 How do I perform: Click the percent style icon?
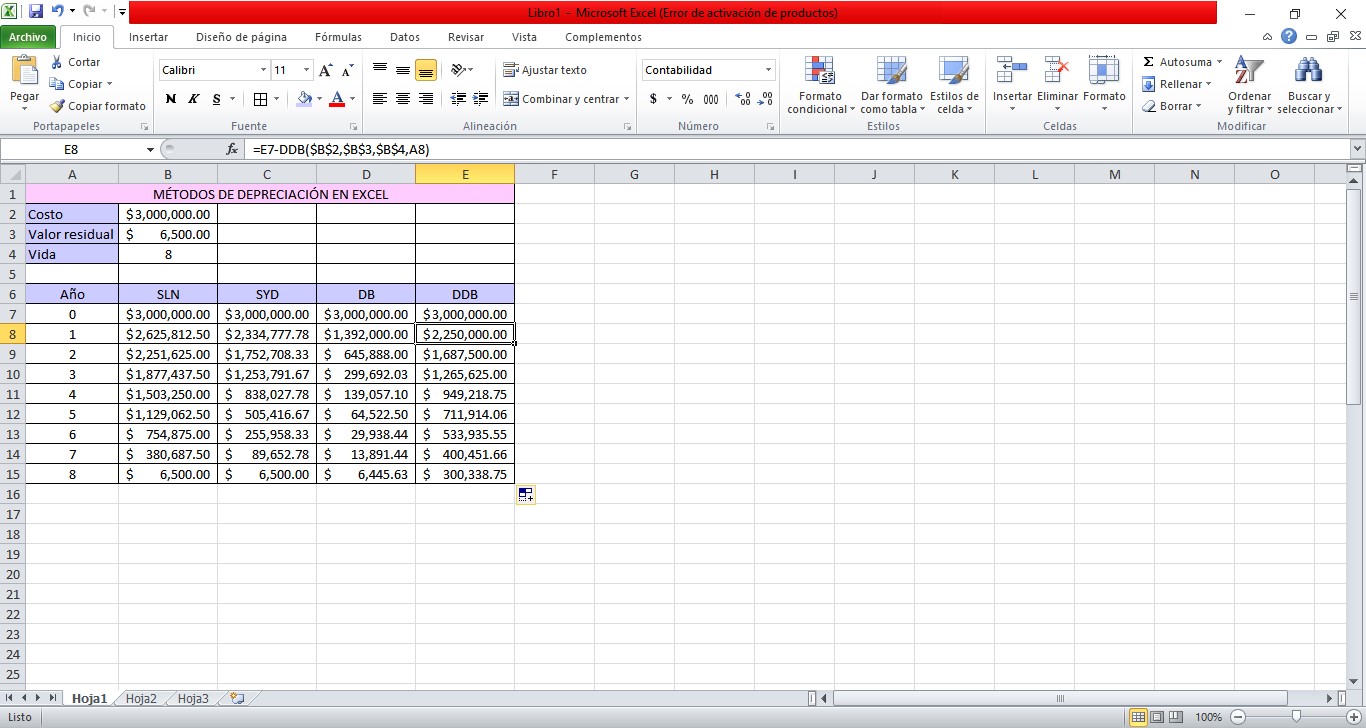tap(687, 99)
